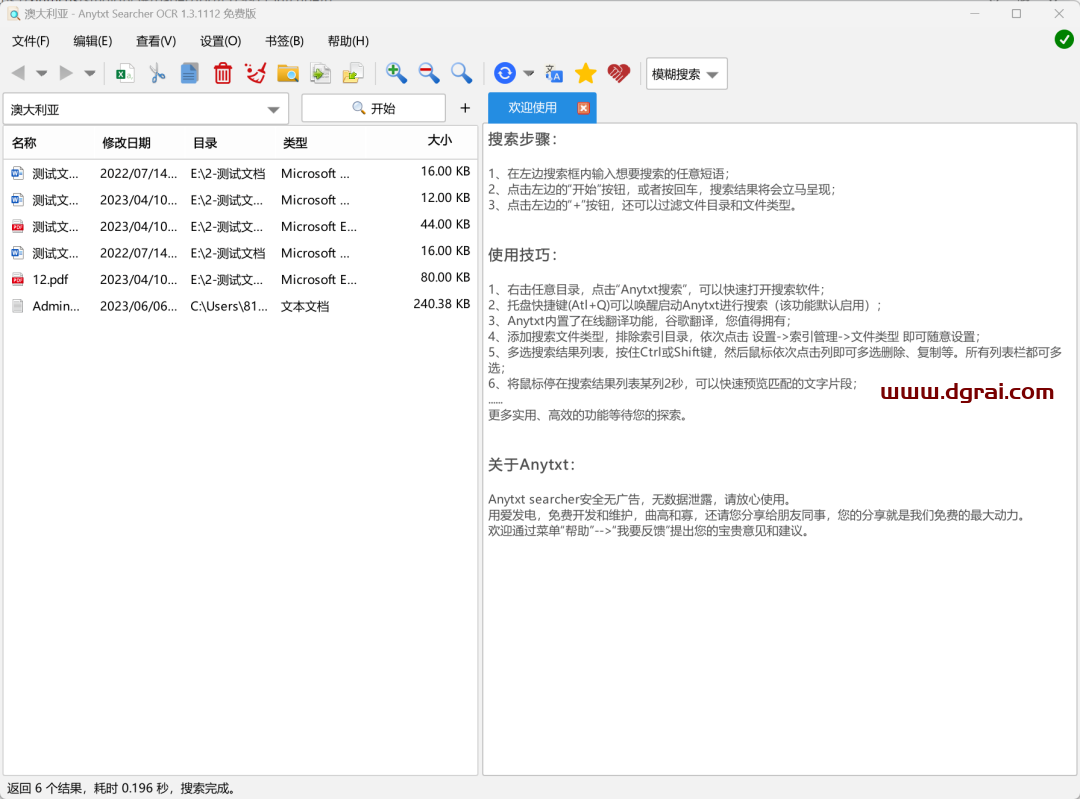Select the file sized 44.00 KB
The height and width of the screenshot is (799, 1080).
tap(240, 227)
